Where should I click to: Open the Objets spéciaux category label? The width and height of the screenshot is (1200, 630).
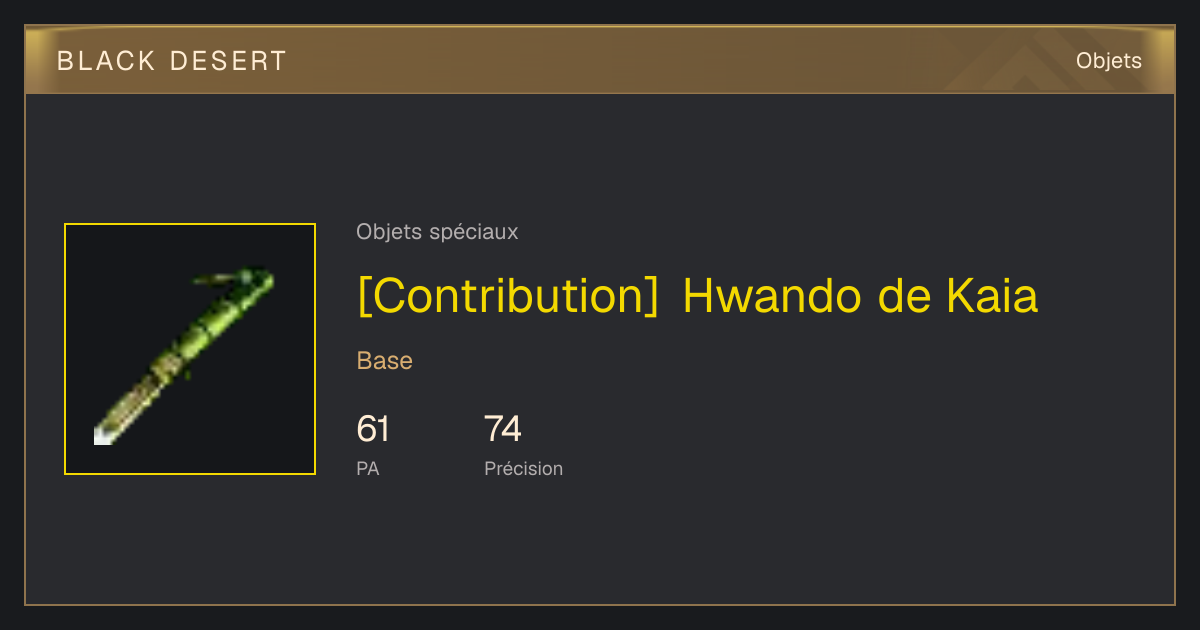(437, 232)
